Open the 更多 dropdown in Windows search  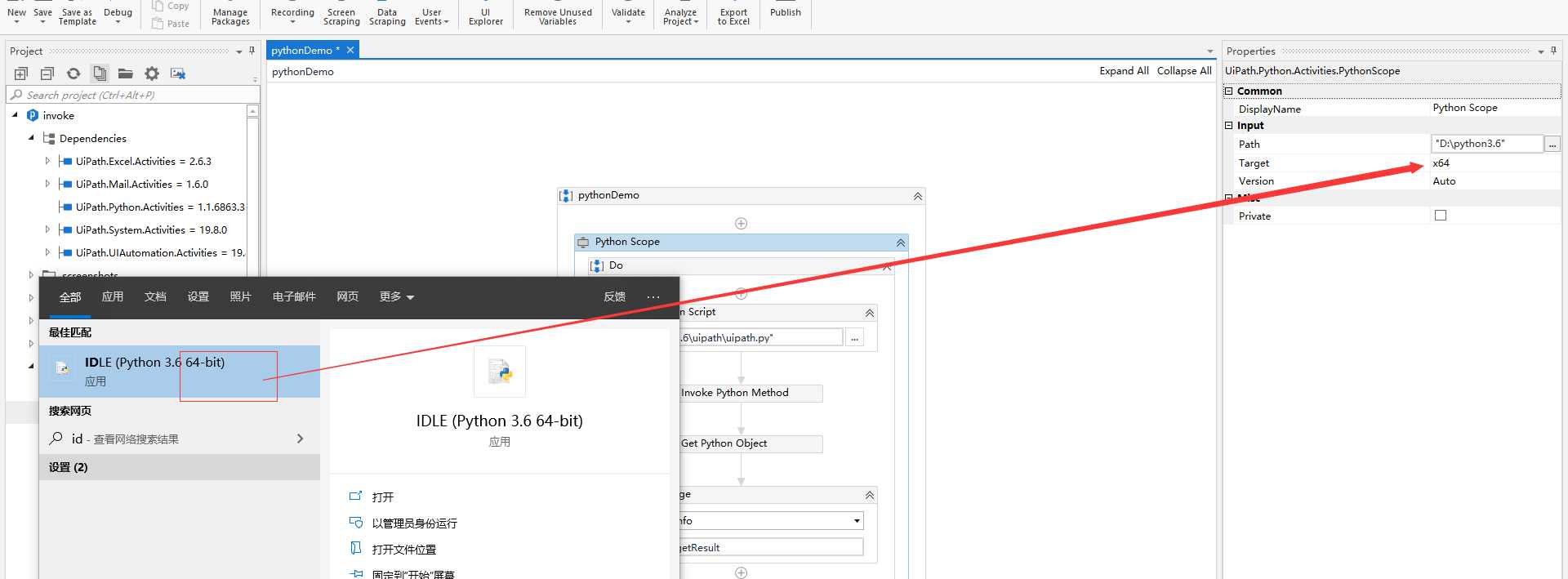[397, 296]
